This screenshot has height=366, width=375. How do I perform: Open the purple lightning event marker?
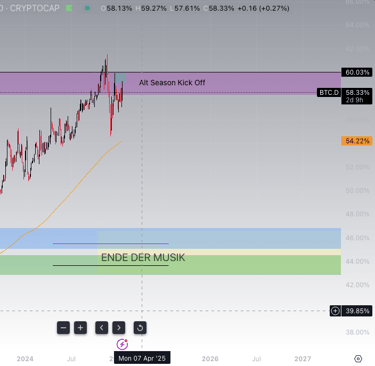(122, 344)
